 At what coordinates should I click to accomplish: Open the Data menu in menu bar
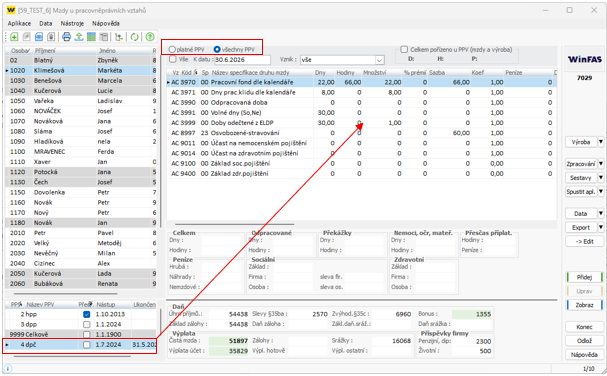(46, 23)
